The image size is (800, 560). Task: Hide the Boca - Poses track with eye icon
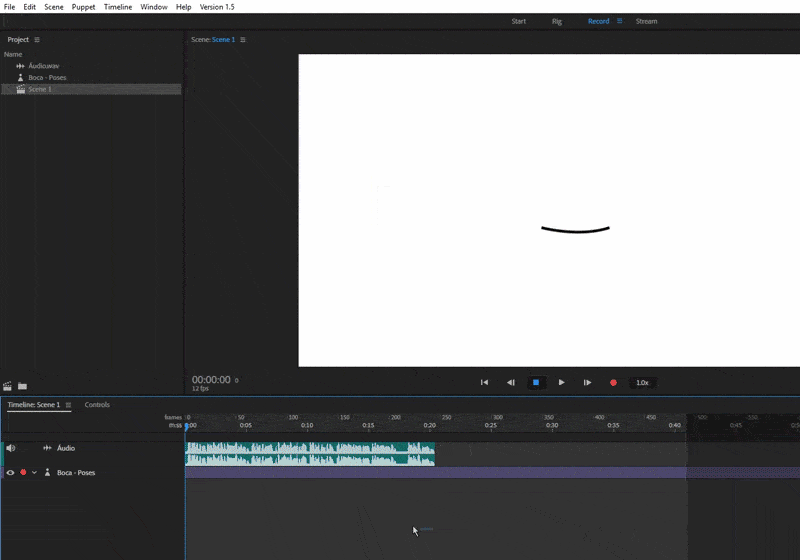coord(10,472)
